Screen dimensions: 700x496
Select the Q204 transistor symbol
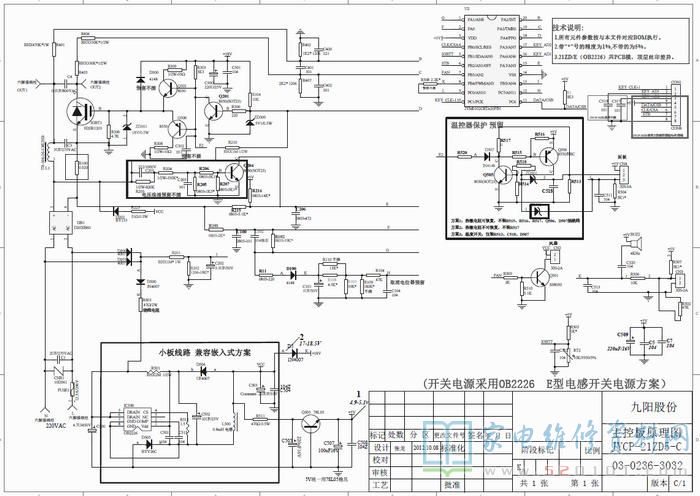coord(232,170)
